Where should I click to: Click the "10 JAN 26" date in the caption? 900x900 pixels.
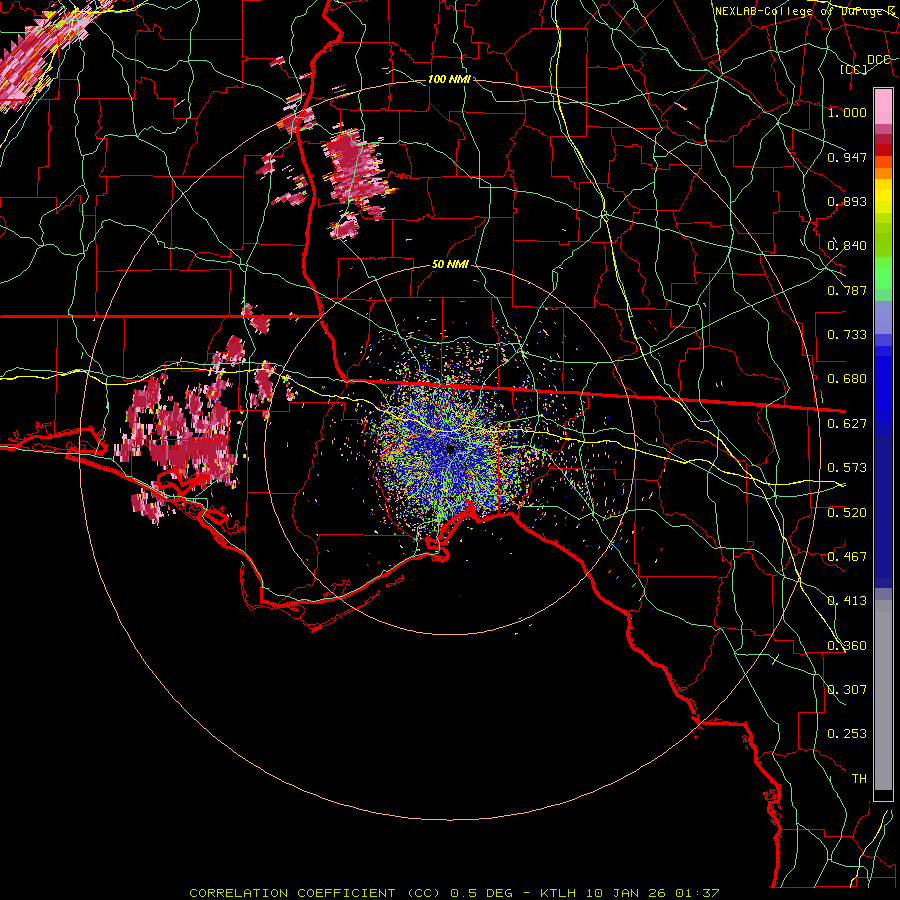point(625,893)
